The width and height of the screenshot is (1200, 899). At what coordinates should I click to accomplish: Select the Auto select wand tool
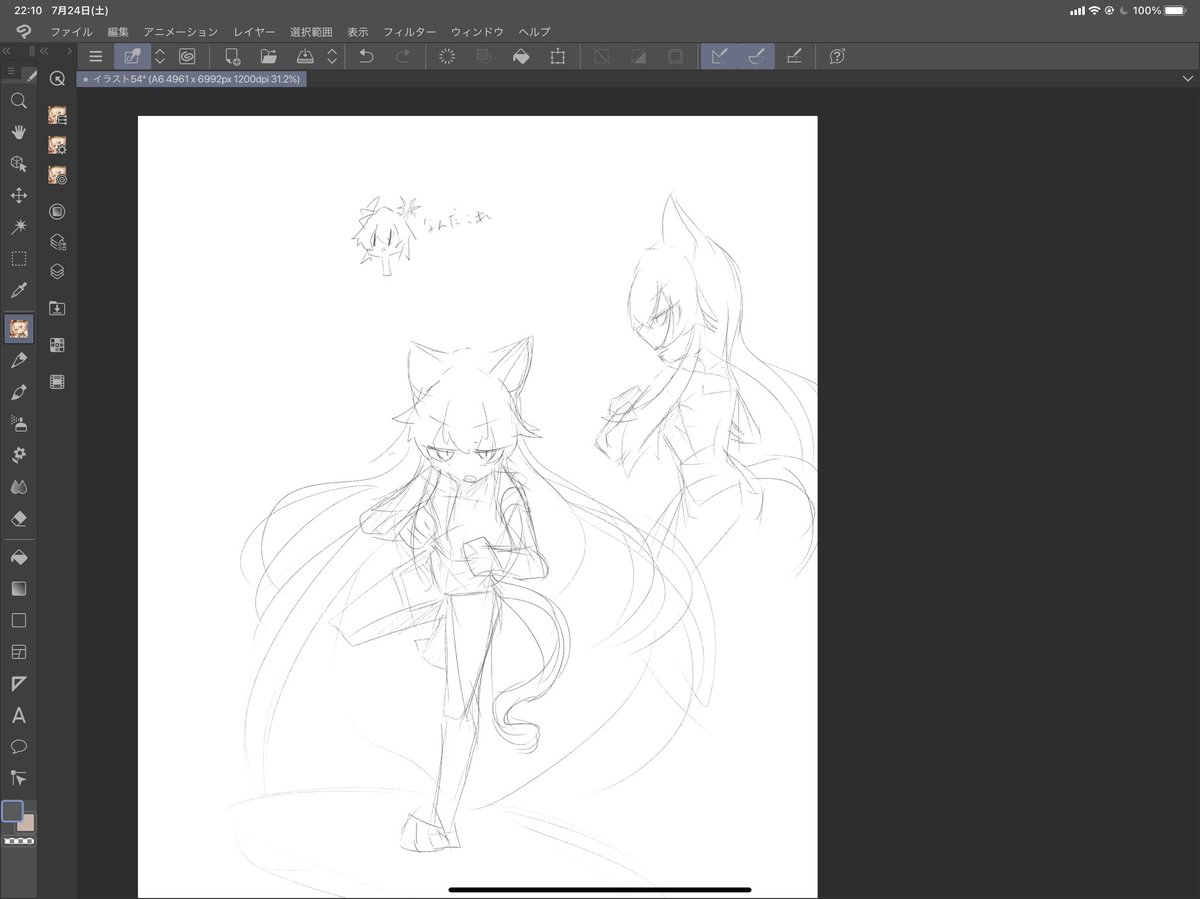[18, 227]
